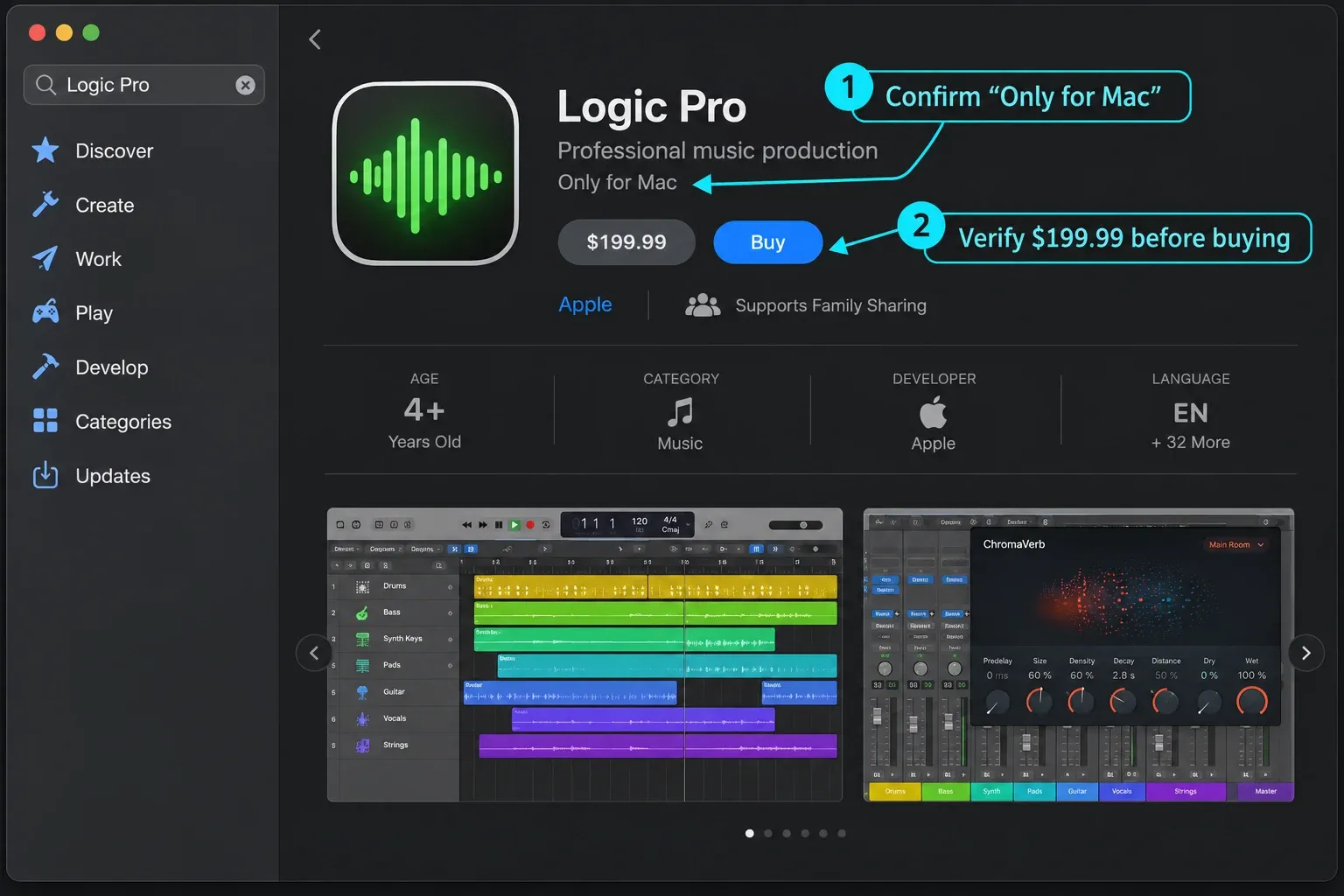Focus the Logic Pro search field
This screenshot has height=896, width=1344.
pos(144,85)
